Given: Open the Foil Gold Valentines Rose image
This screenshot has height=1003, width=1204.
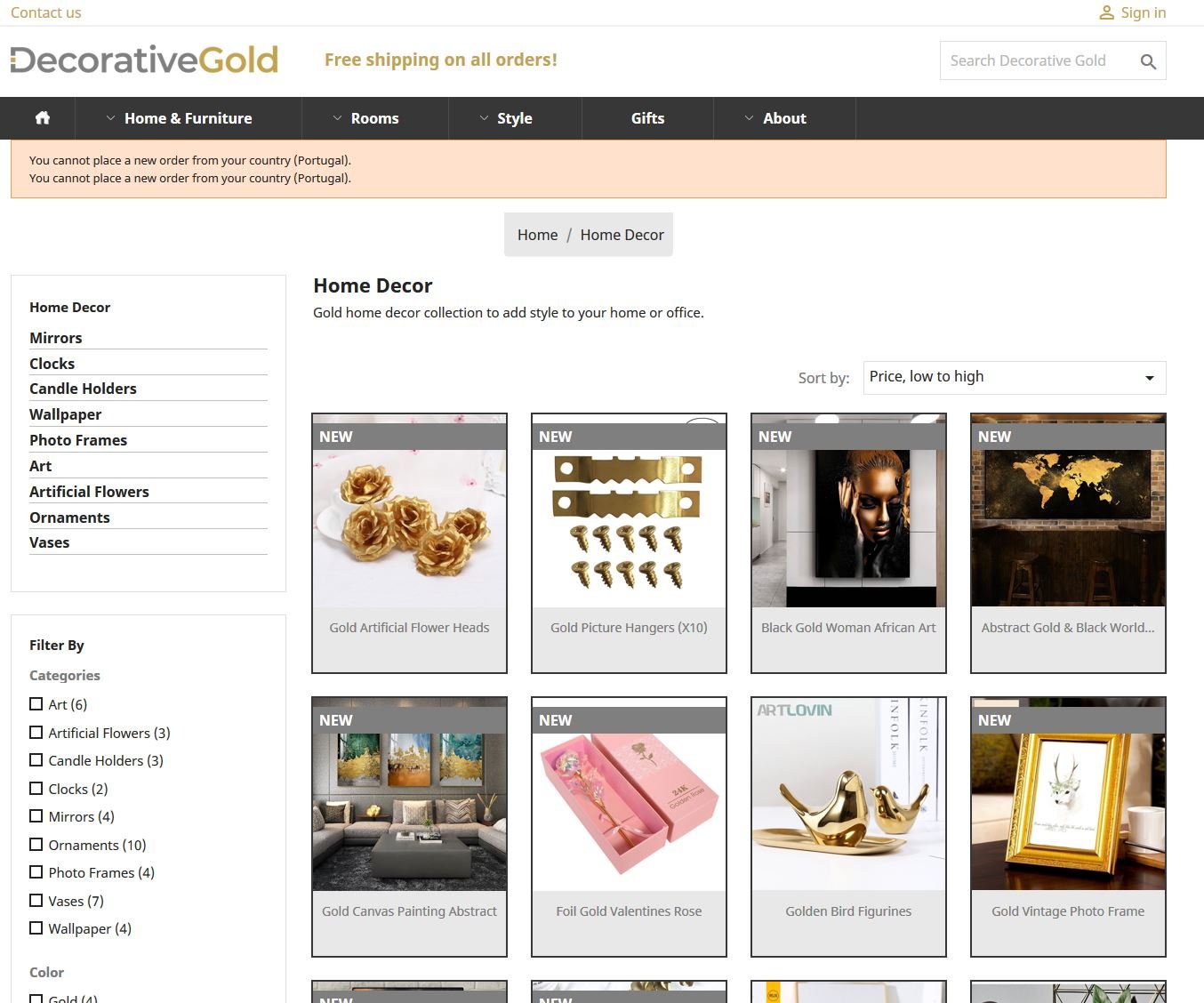Looking at the screenshot, I should click(629, 795).
